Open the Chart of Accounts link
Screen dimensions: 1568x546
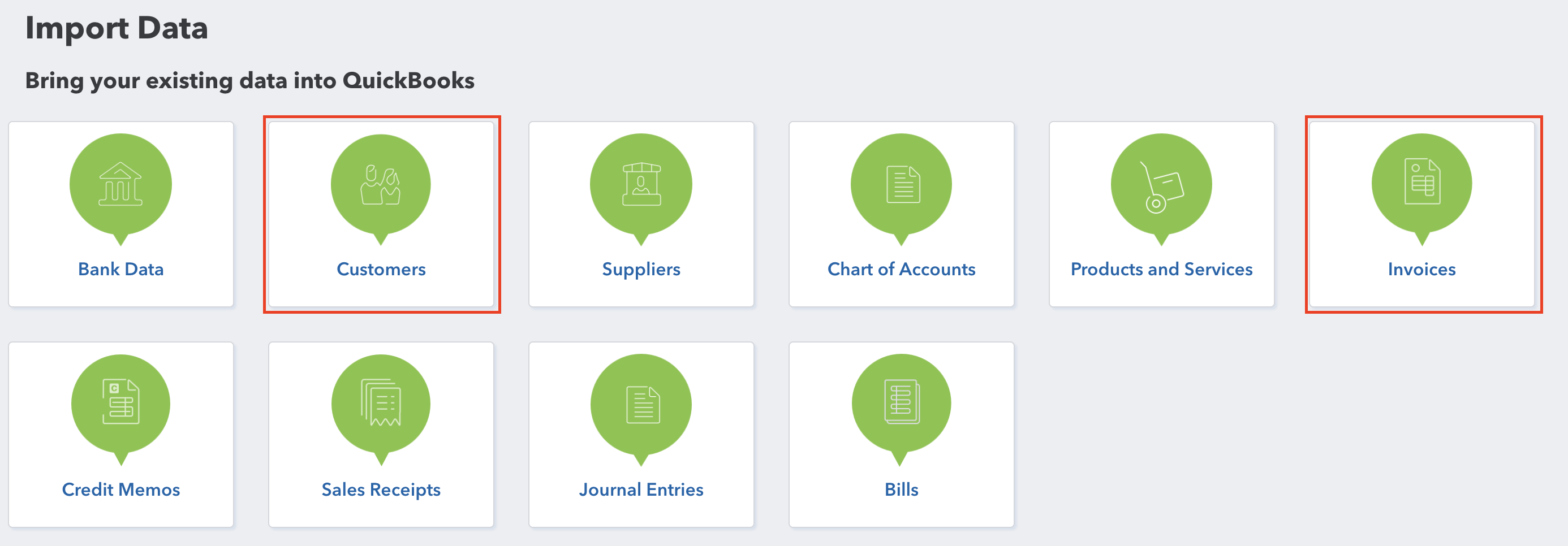point(902,268)
